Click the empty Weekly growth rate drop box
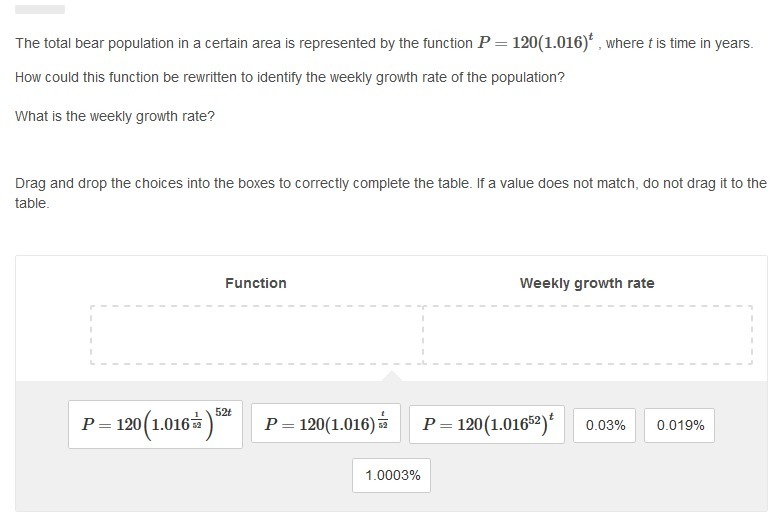The width and height of the screenshot is (782, 515). 588,335
